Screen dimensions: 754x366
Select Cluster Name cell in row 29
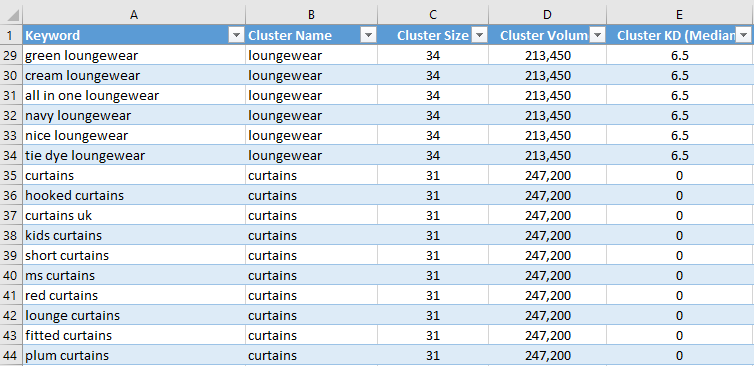coord(311,55)
